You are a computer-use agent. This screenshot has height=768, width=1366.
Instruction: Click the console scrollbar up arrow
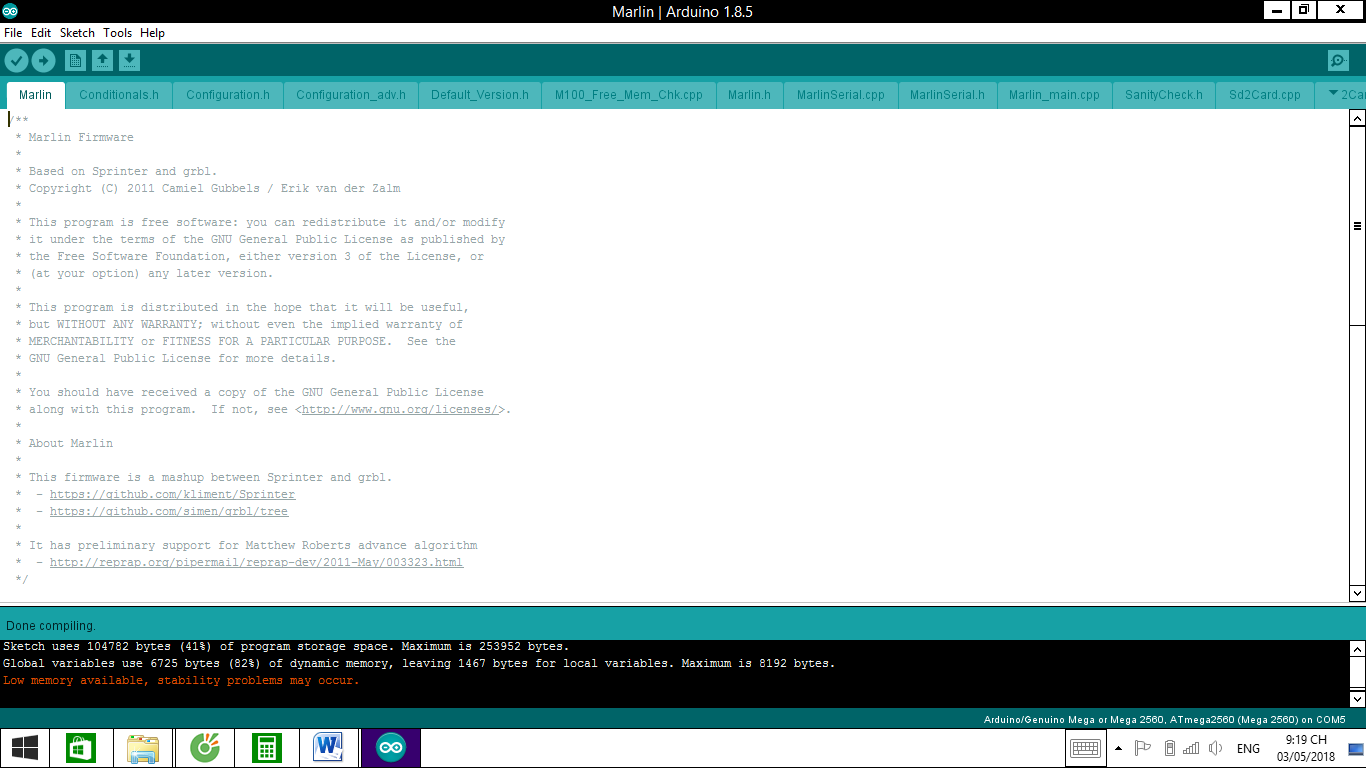pyautogui.click(x=1357, y=650)
